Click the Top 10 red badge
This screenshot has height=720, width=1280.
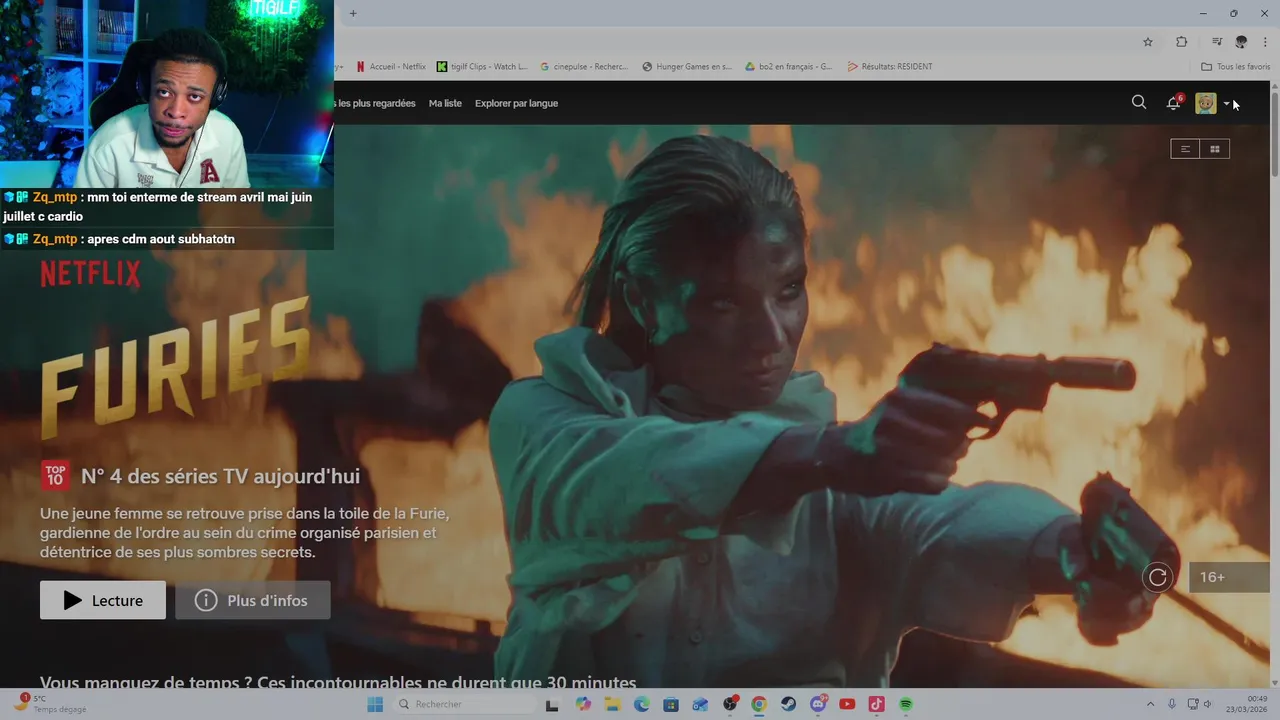coord(56,475)
